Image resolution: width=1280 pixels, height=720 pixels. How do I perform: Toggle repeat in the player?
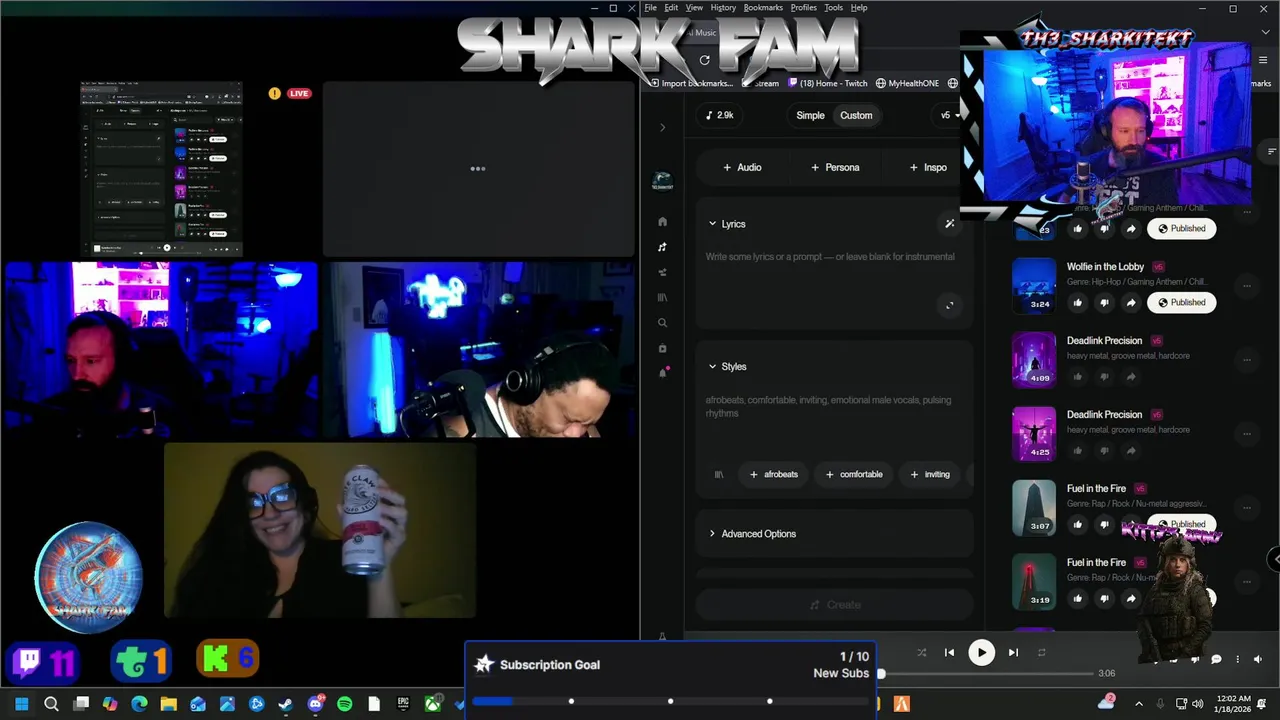coord(1041,653)
